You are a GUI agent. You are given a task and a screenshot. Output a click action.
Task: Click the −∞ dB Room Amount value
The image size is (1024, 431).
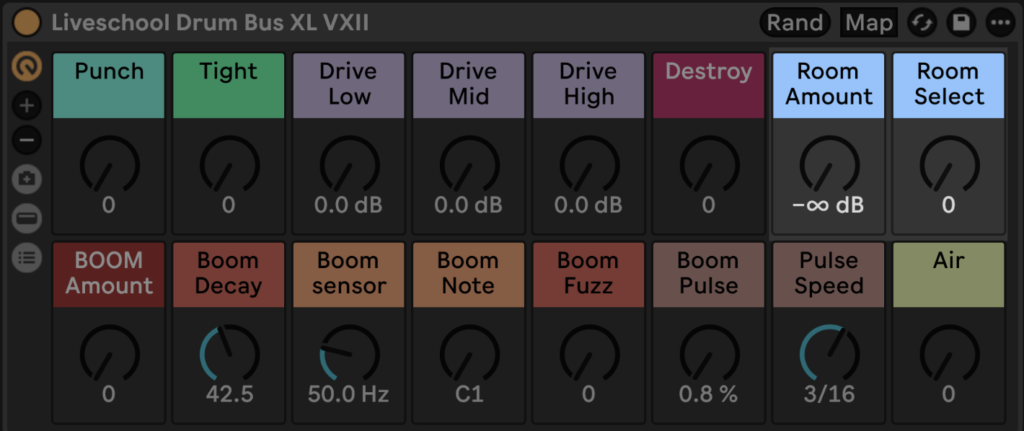point(828,206)
